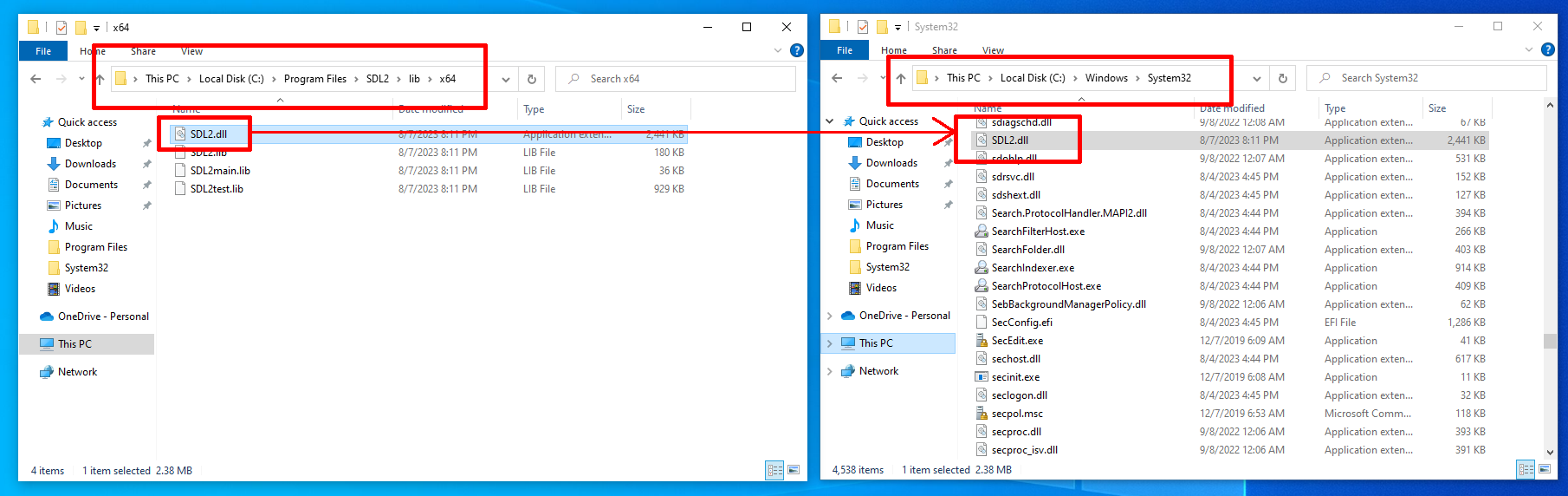Select SDL2main.lib in the x64 file list
This screenshot has height=496, width=1568.
(x=220, y=171)
